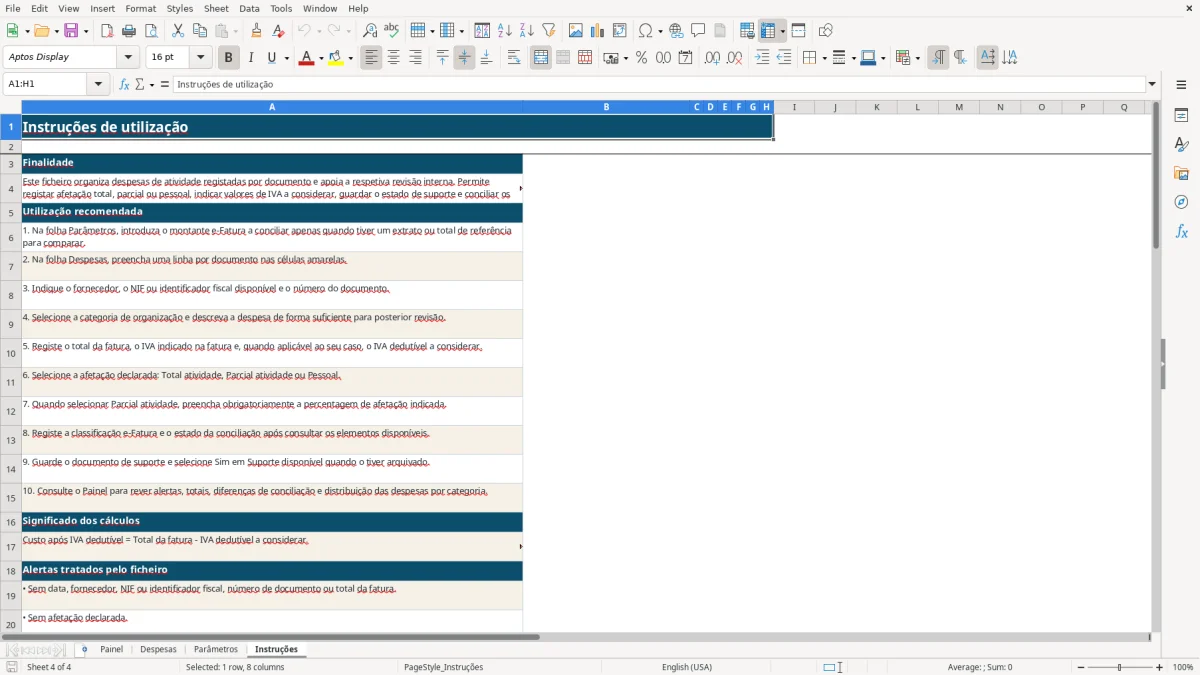The height and width of the screenshot is (675, 1200).
Task: Open Special Character dropdown arrow
Action: (x=660, y=31)
